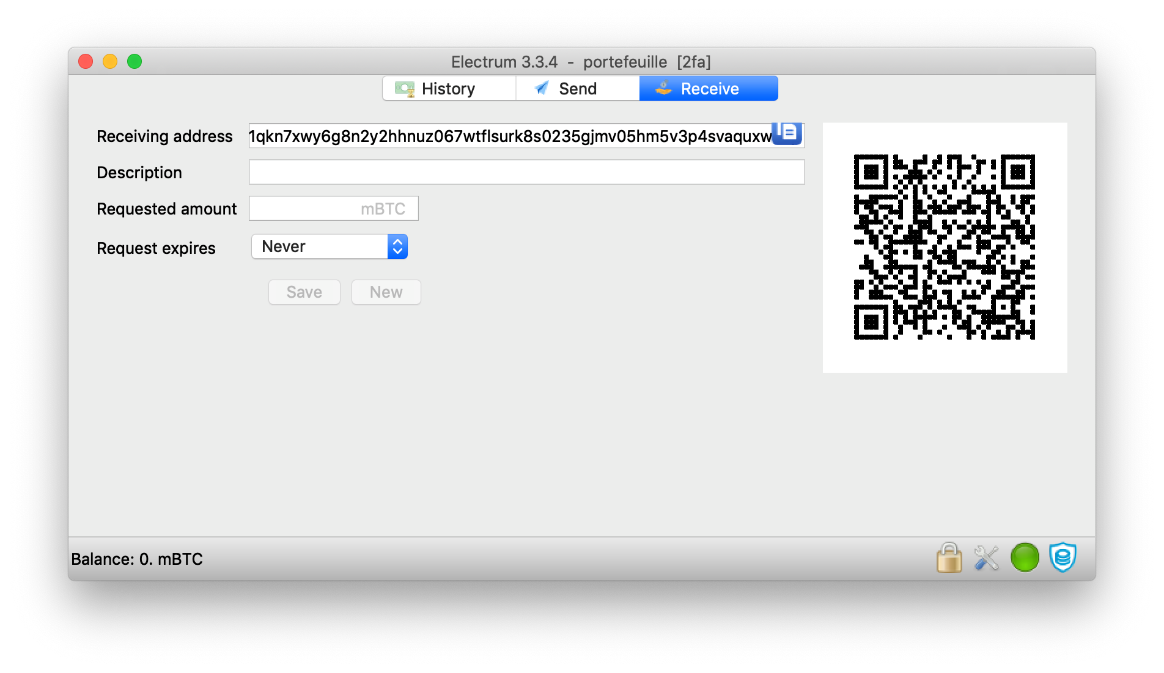This screenshot has height=673, width=1164.
Task: Open Request expires Never dropdown
Action: 330,246
